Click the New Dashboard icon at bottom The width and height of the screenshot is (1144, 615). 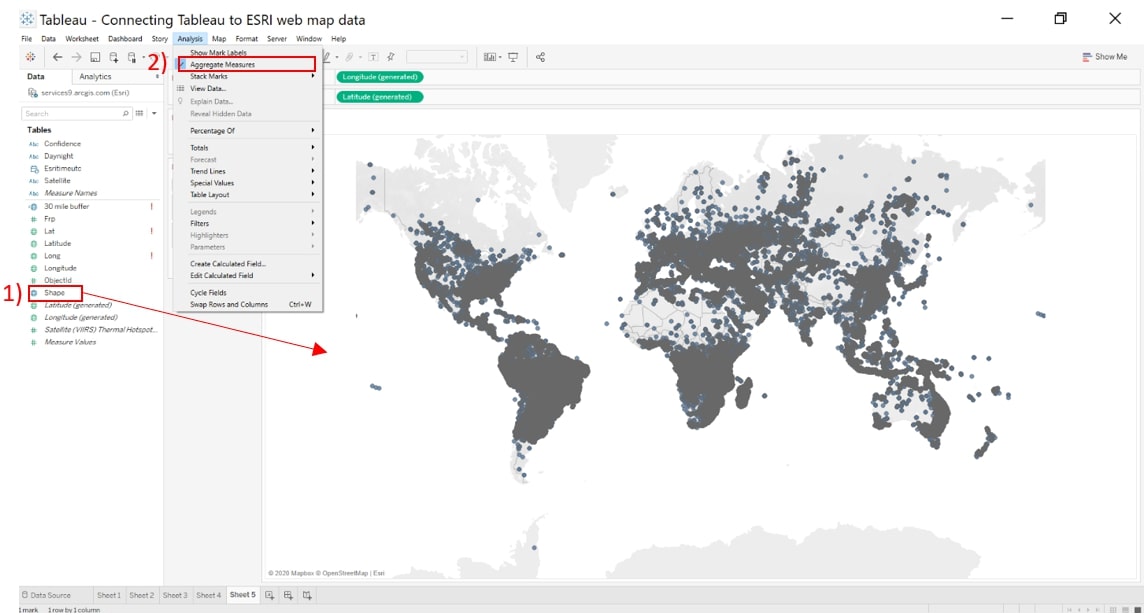tap(288, 595)
